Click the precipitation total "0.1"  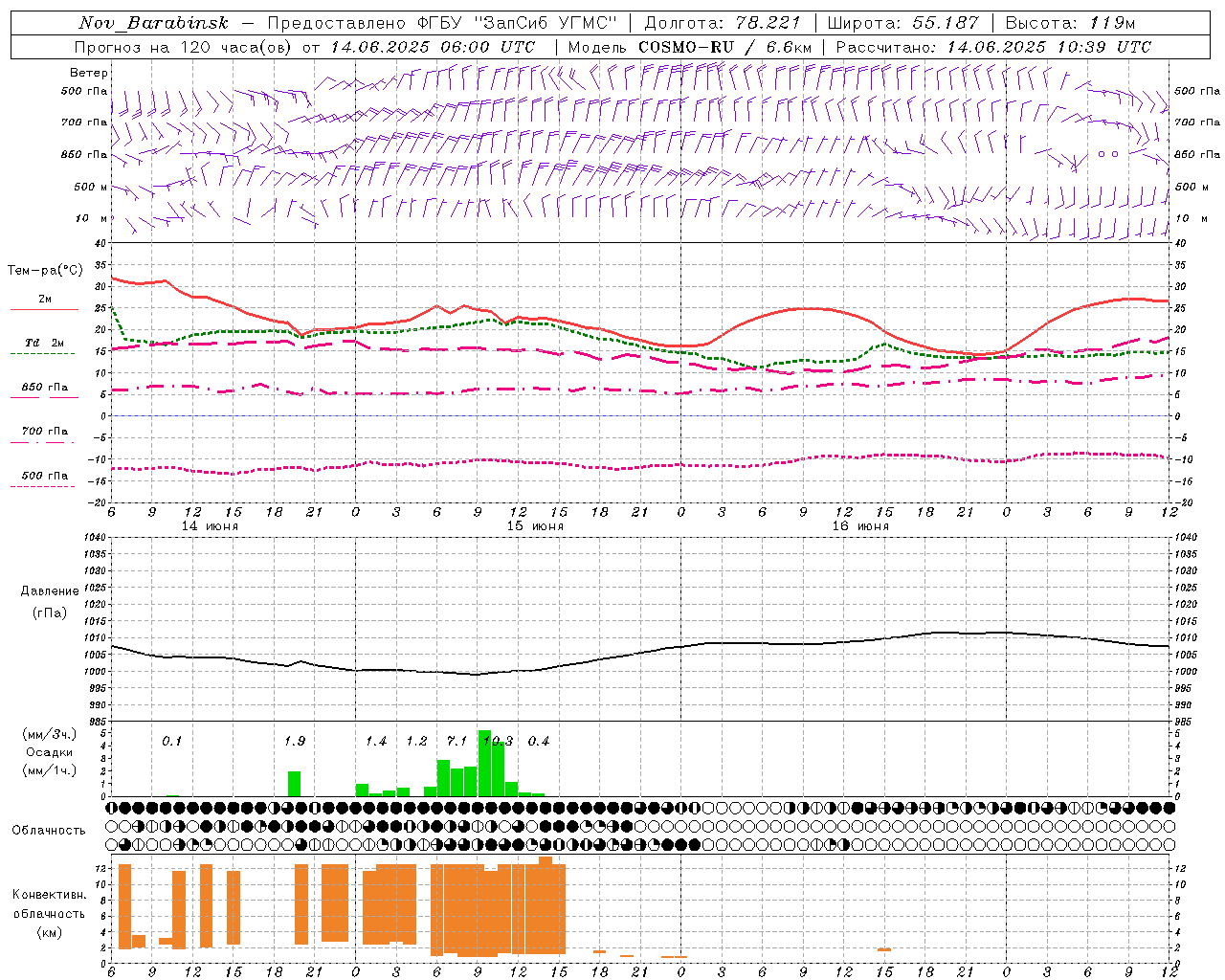click(171, 741)
